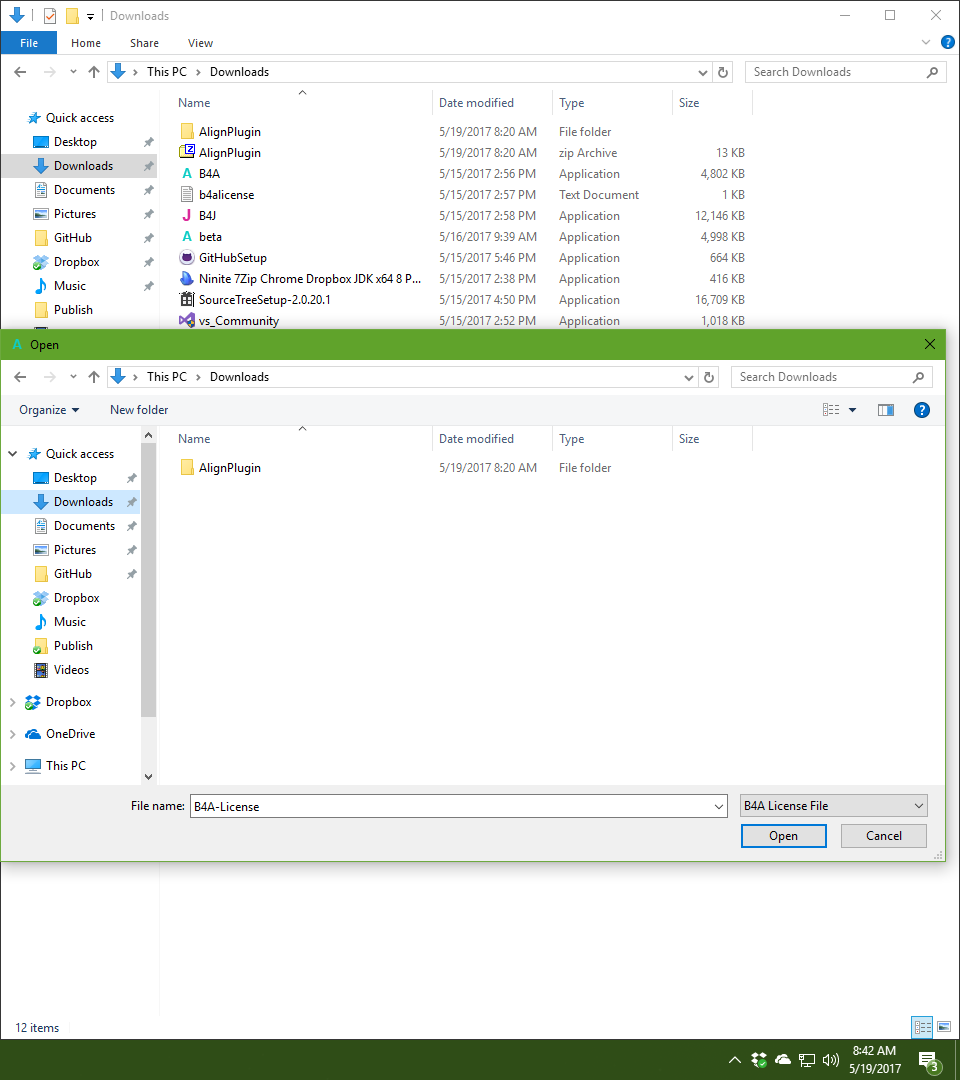Click New folder icon in Explorer title bar
This screenshot has height=1080, width=960.
tap(72, 15)
